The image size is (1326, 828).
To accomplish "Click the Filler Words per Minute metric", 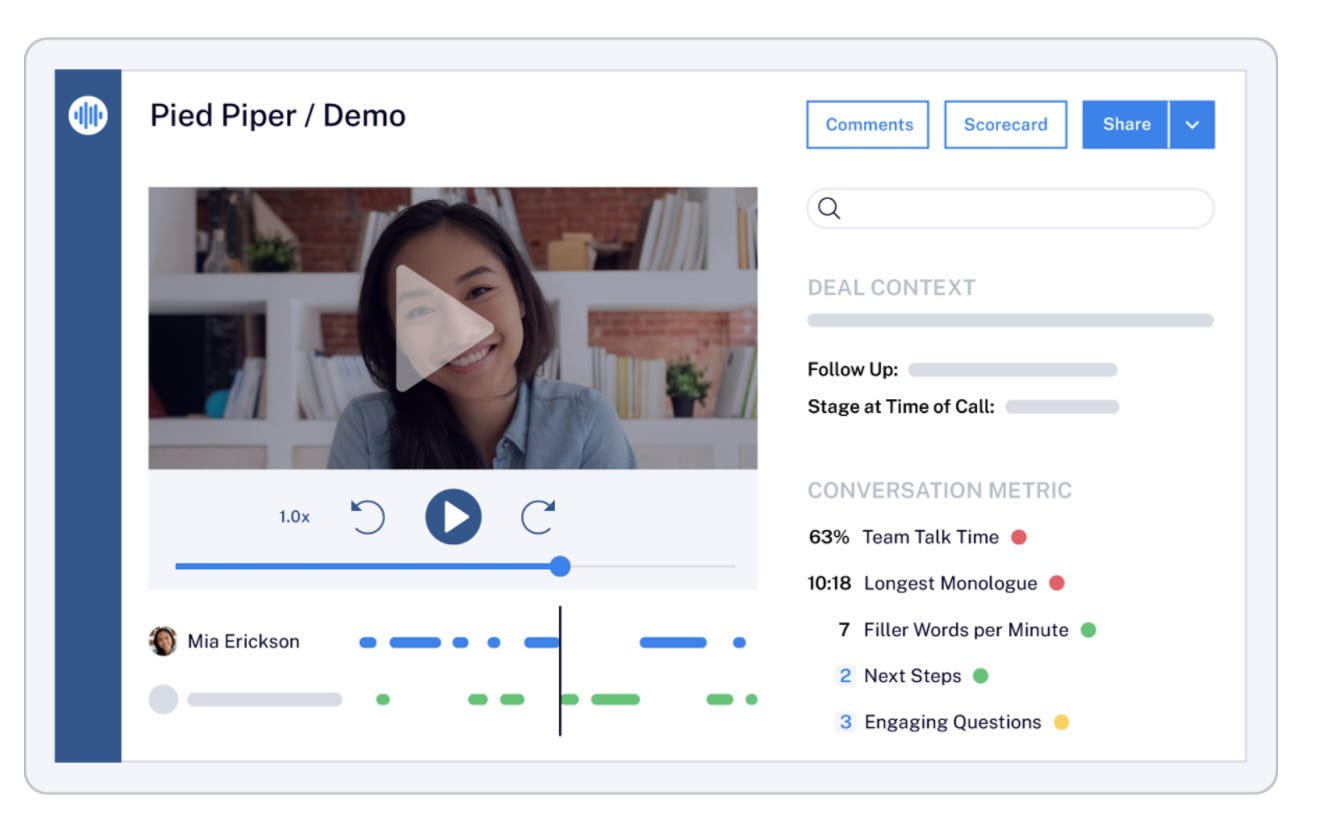I will [x=953, y=630].
